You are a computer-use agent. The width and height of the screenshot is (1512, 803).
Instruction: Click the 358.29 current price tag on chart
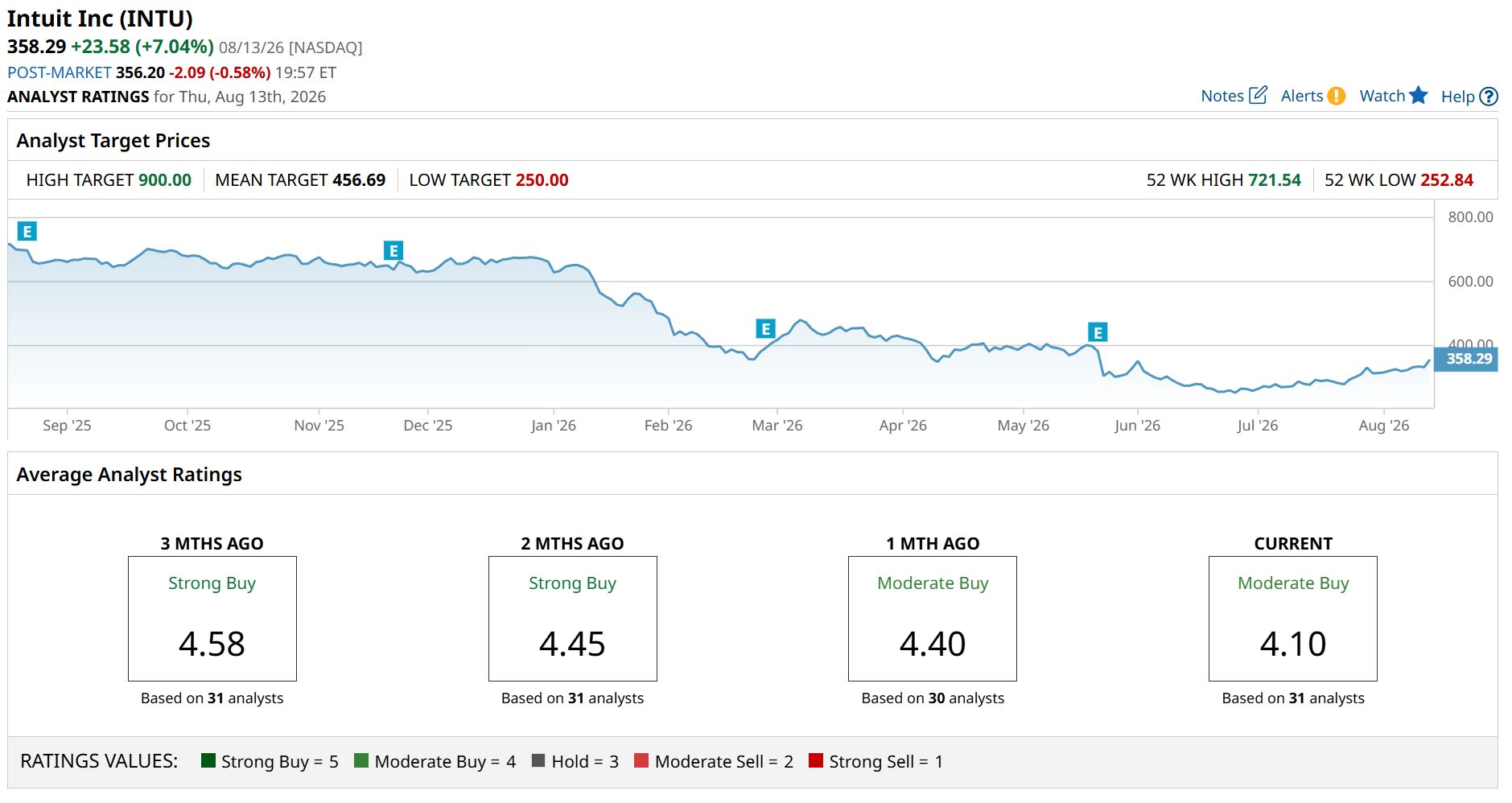[x=1467, y=359]
